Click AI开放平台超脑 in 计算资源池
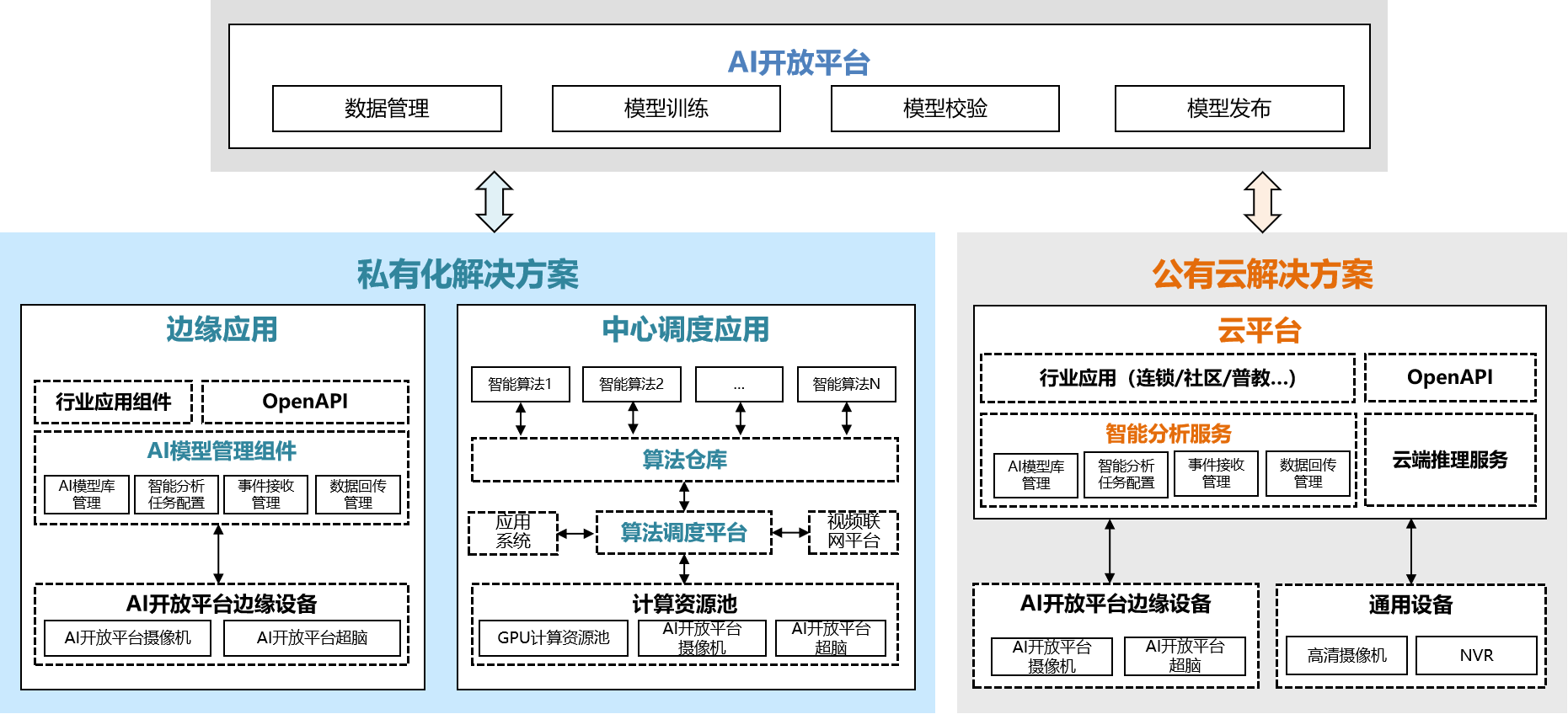 point(831,638)
